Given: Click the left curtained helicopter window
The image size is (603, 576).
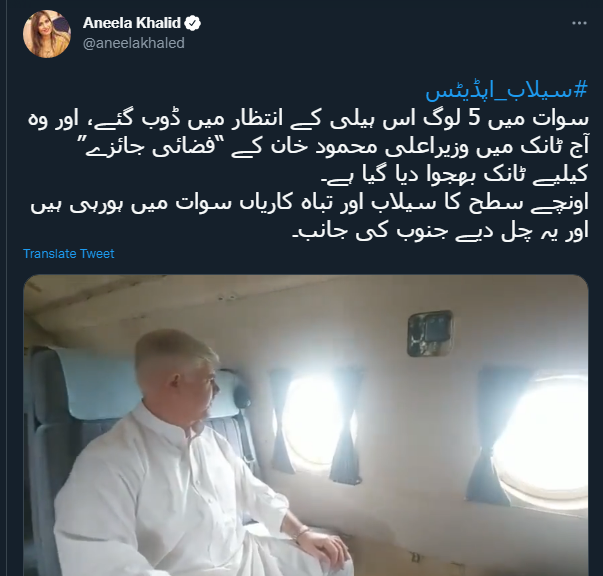Looking at the screenshot, I should tap(313, 419).
